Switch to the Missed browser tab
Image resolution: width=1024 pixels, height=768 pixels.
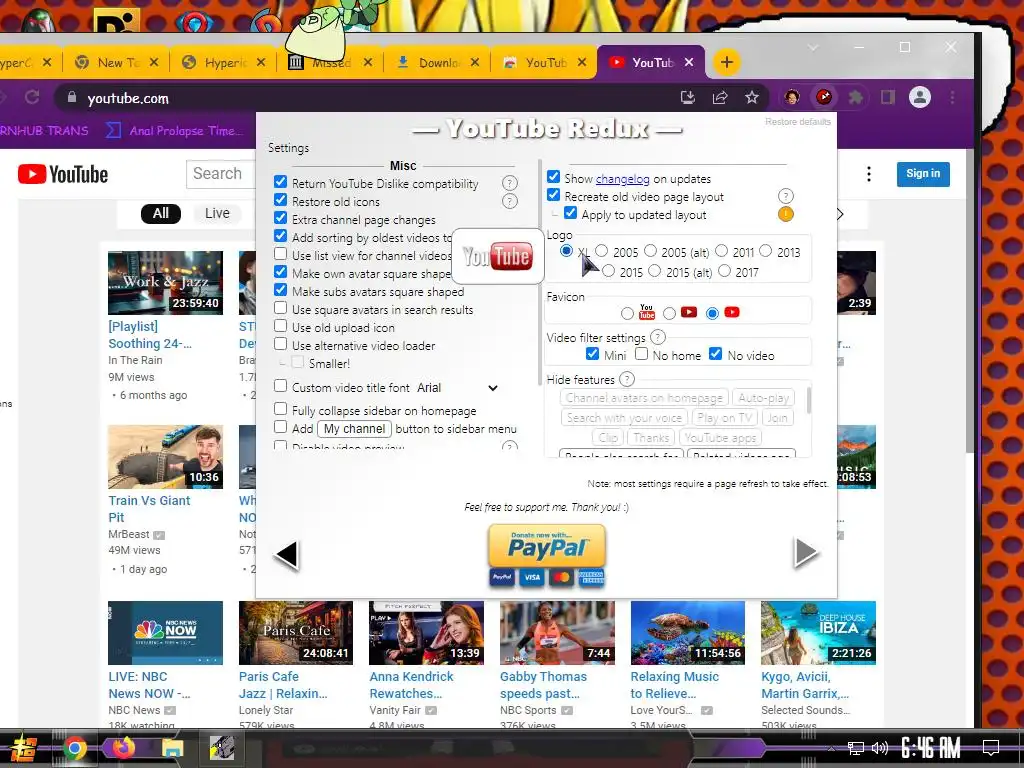pos(332,62)
